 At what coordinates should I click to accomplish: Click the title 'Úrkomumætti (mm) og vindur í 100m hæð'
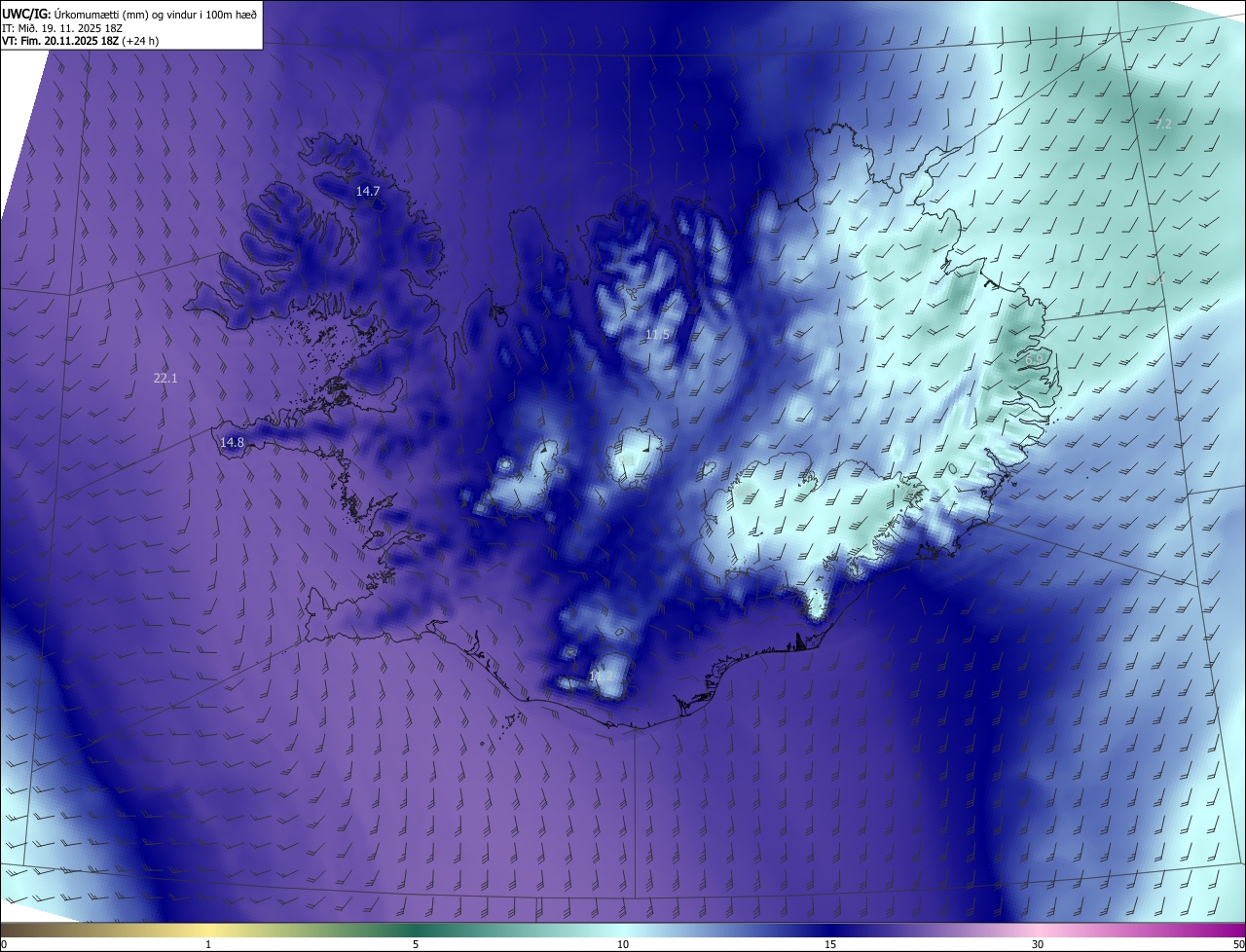[x=155, y=14]
